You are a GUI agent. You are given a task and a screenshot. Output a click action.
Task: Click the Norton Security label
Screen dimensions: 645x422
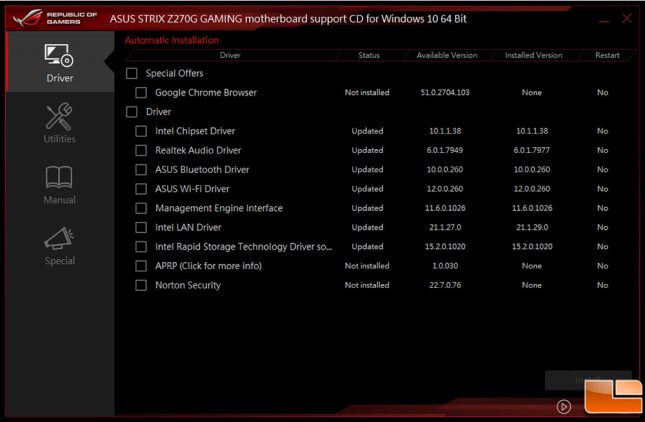[188, 285]
